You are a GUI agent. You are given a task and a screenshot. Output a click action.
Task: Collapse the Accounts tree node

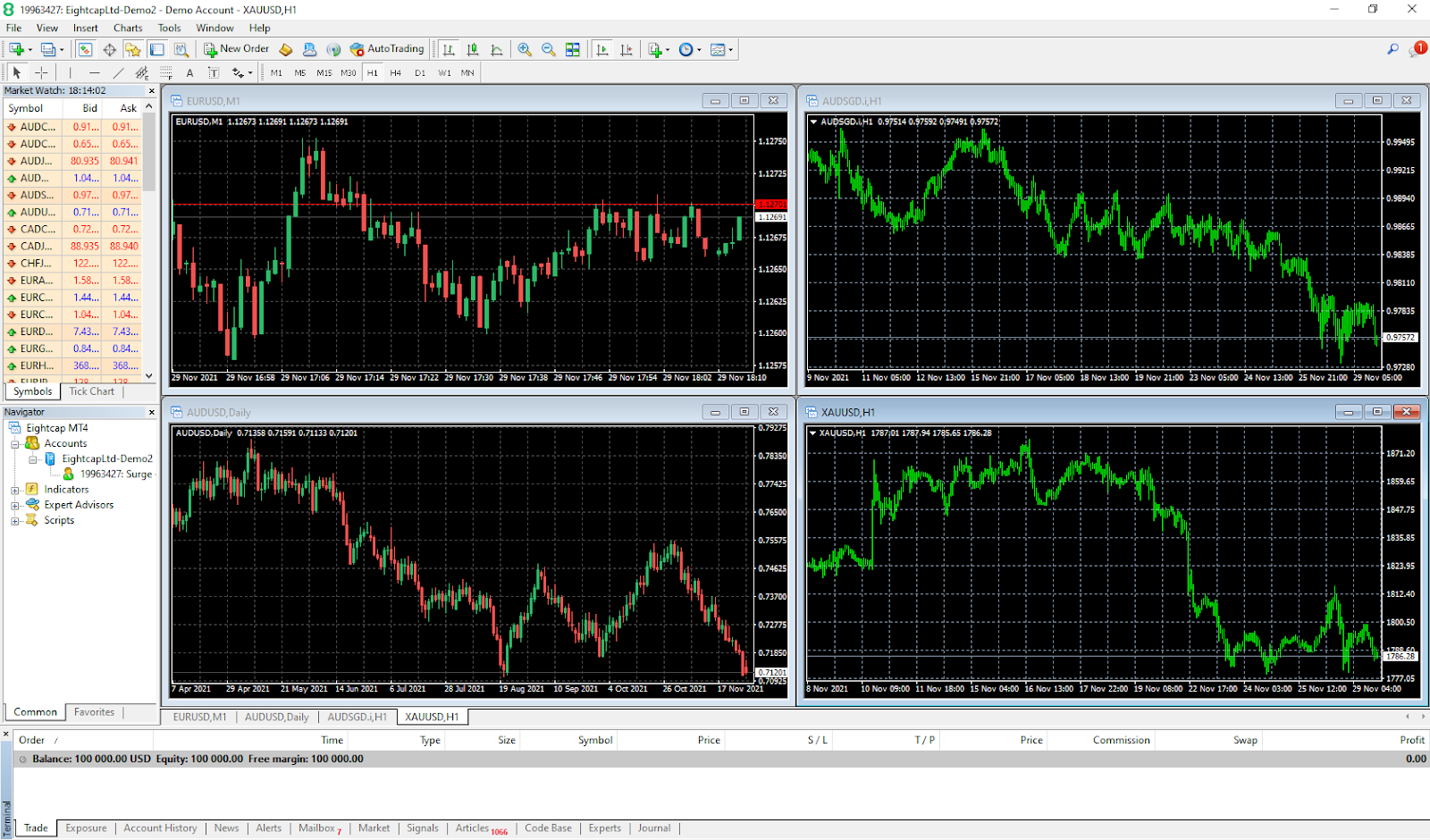15,444
